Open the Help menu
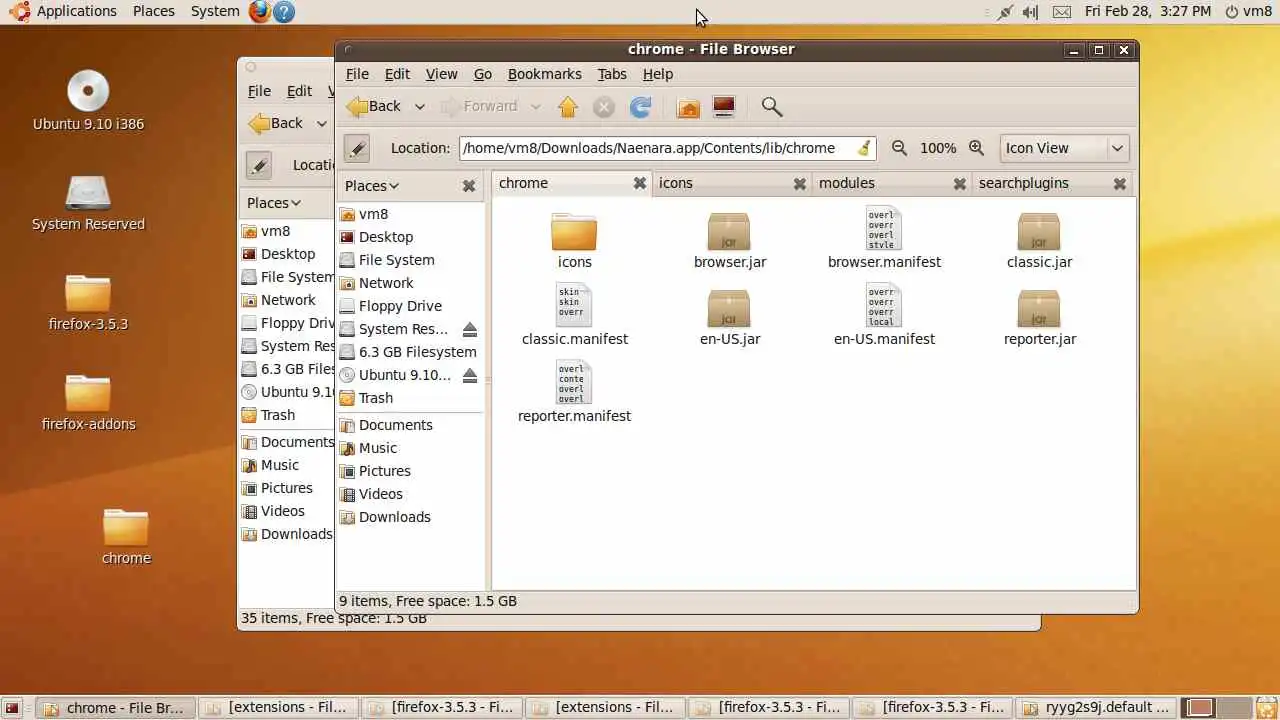Screen dimensions: 1280x720 tap(657, 74)
